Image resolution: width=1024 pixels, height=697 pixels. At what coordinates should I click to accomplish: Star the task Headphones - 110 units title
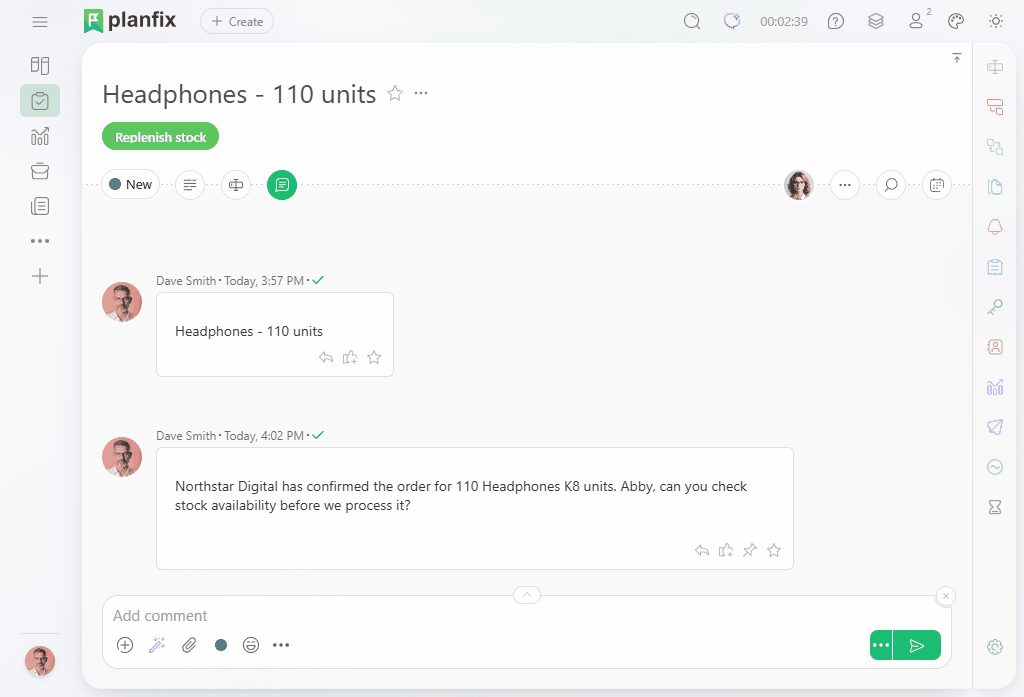coord(394,93)
